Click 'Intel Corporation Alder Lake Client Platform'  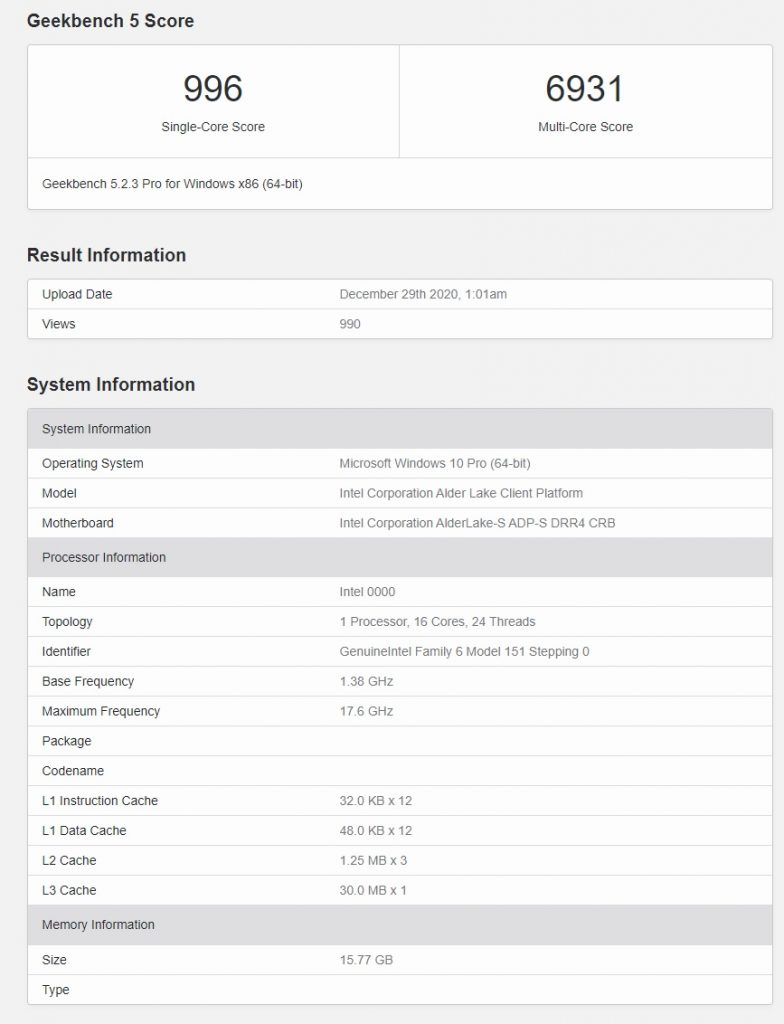461,493
